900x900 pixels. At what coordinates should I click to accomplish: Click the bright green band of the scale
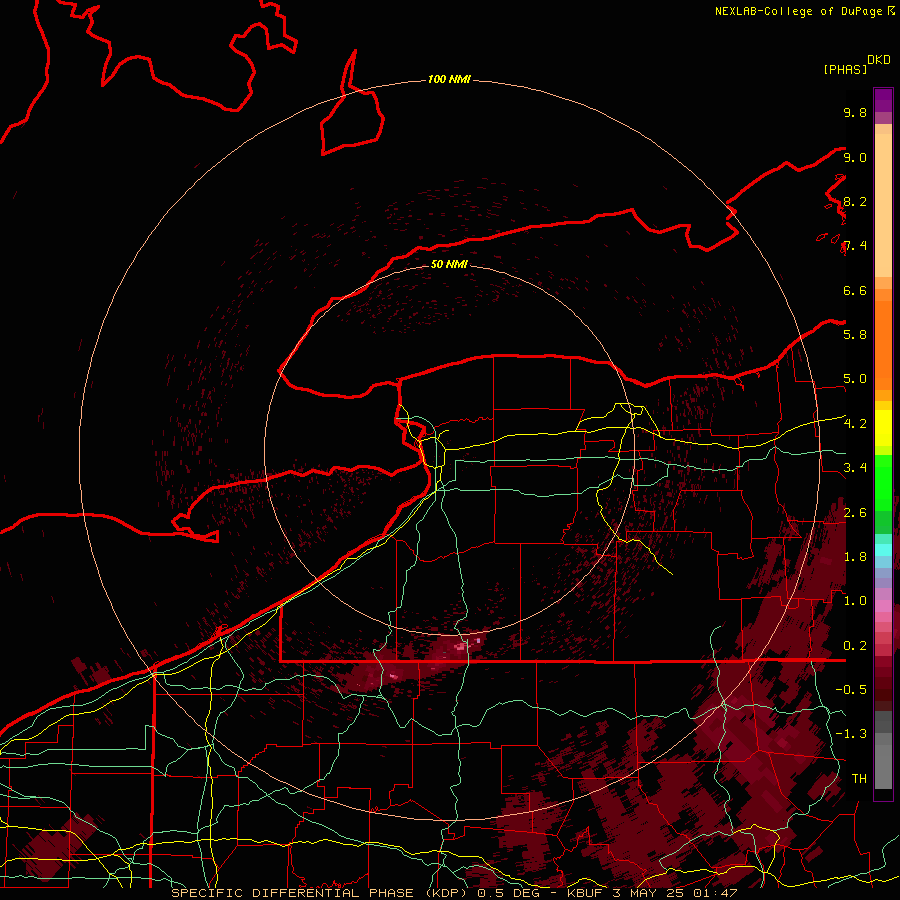[x=883, y=483]
